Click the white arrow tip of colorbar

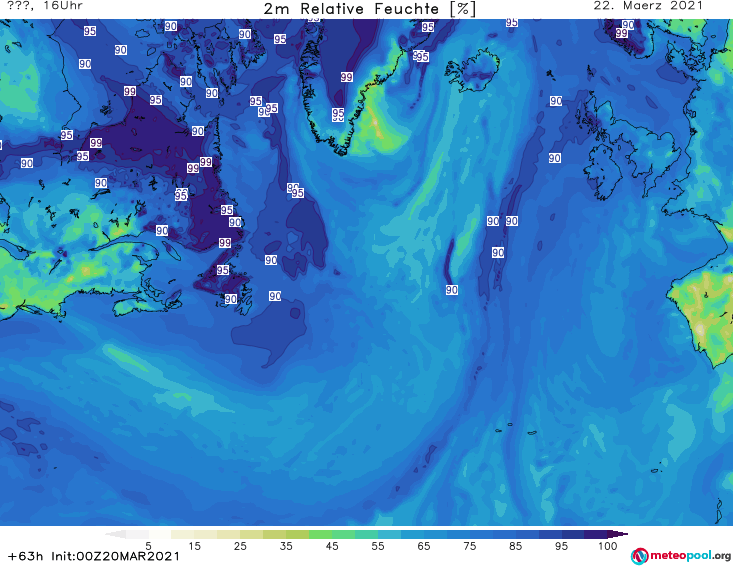coord(115,534)
